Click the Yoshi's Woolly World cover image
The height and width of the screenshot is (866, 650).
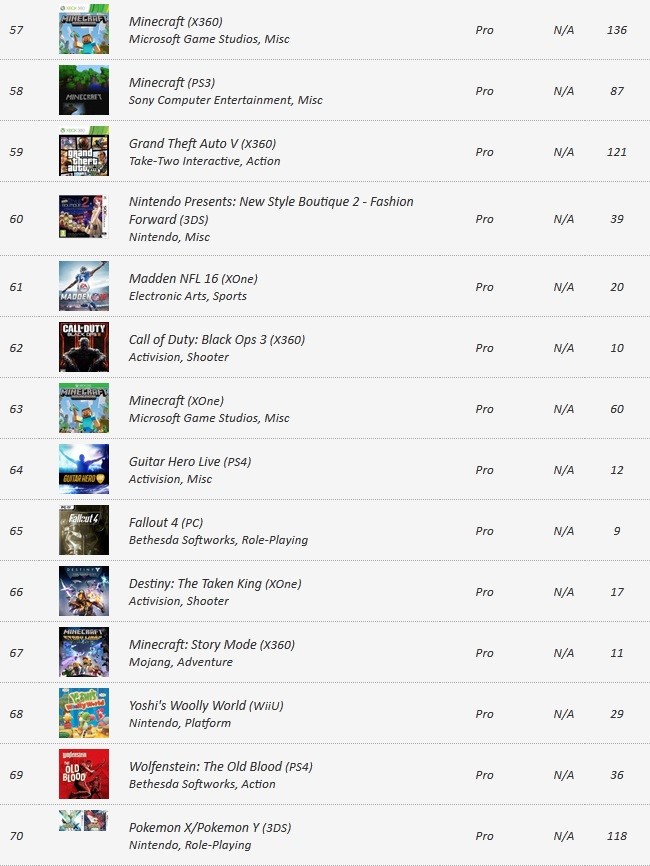coord(84,713)
